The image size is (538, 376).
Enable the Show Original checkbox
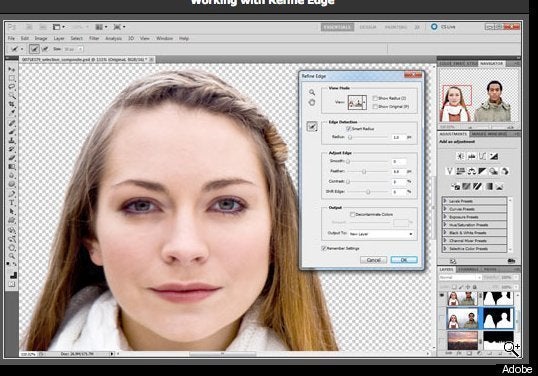click(x=375, y=107)
